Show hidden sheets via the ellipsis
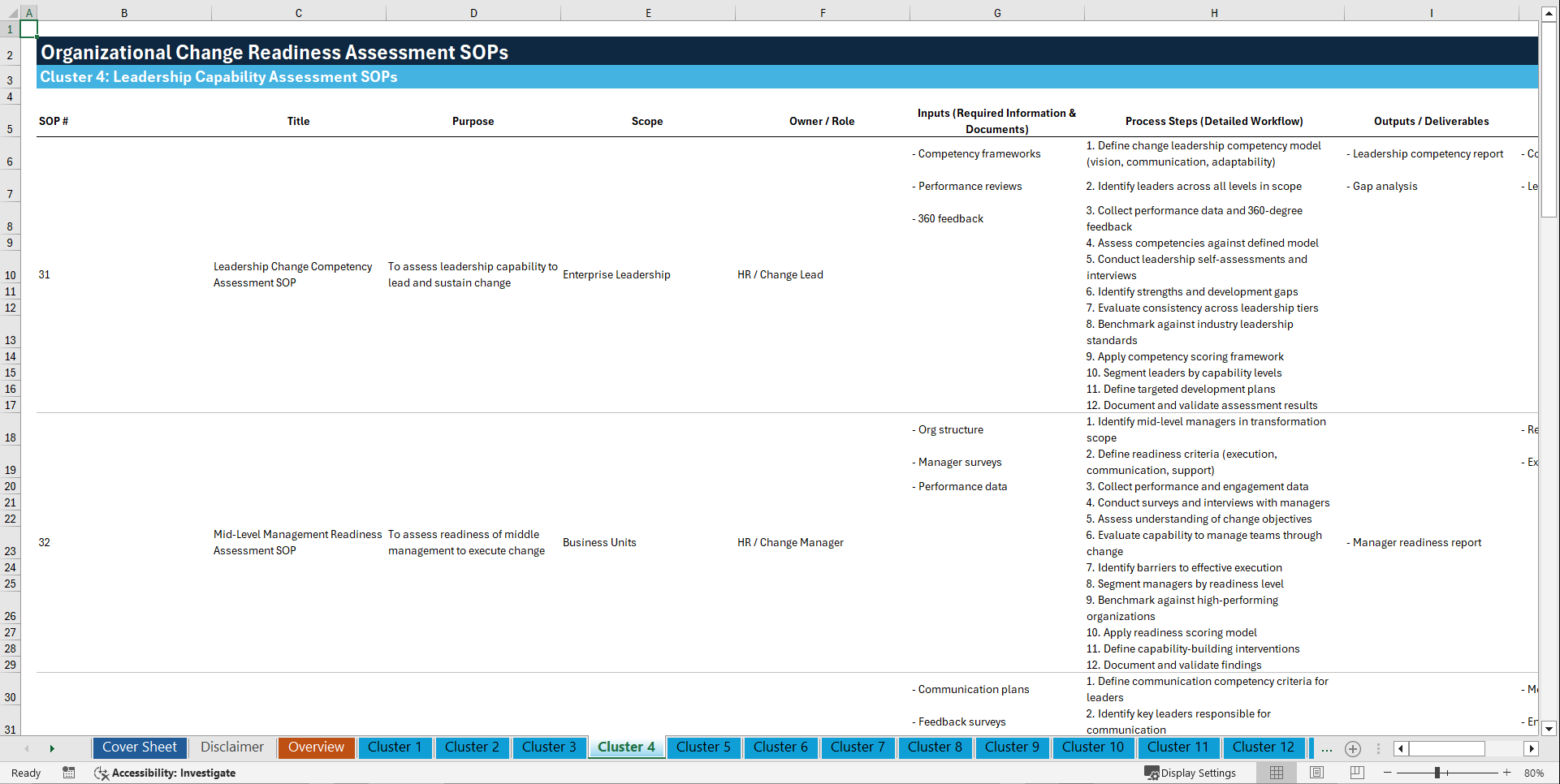The height and width of the screenshot is (784, 1560). [x=1327, y=749]
